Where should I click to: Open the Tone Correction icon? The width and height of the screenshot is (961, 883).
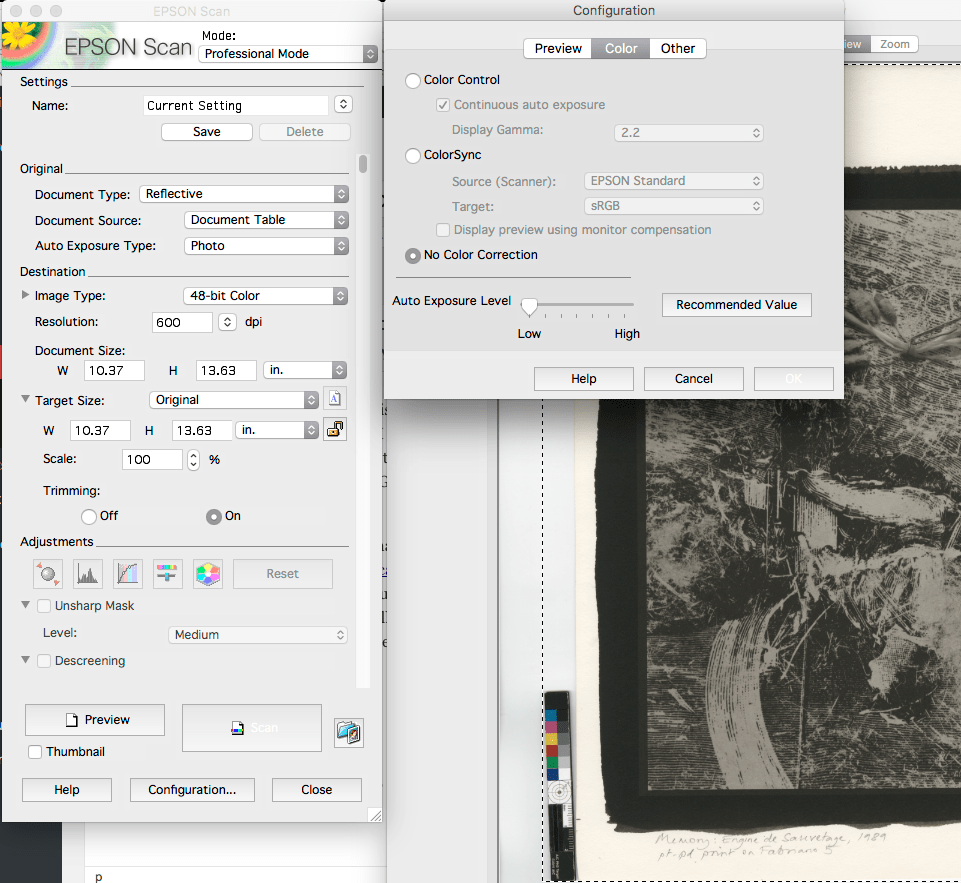point(128,574)
